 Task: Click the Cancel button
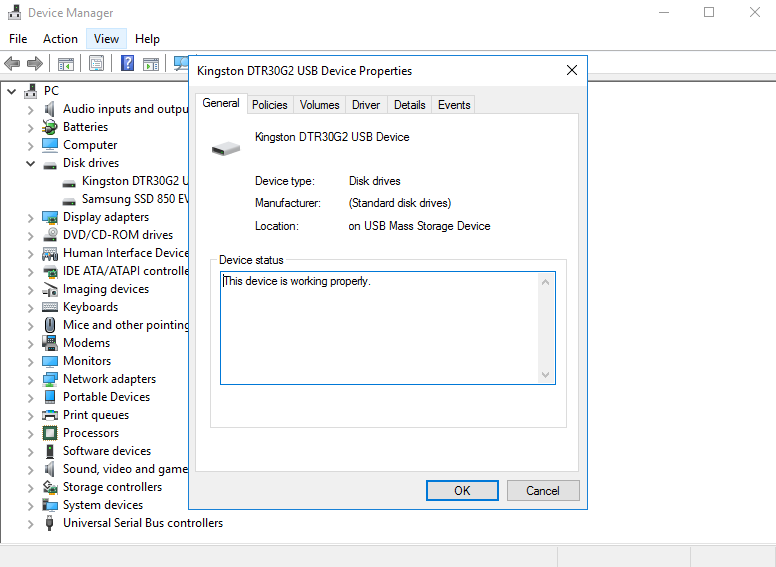[x=543, y=490]
